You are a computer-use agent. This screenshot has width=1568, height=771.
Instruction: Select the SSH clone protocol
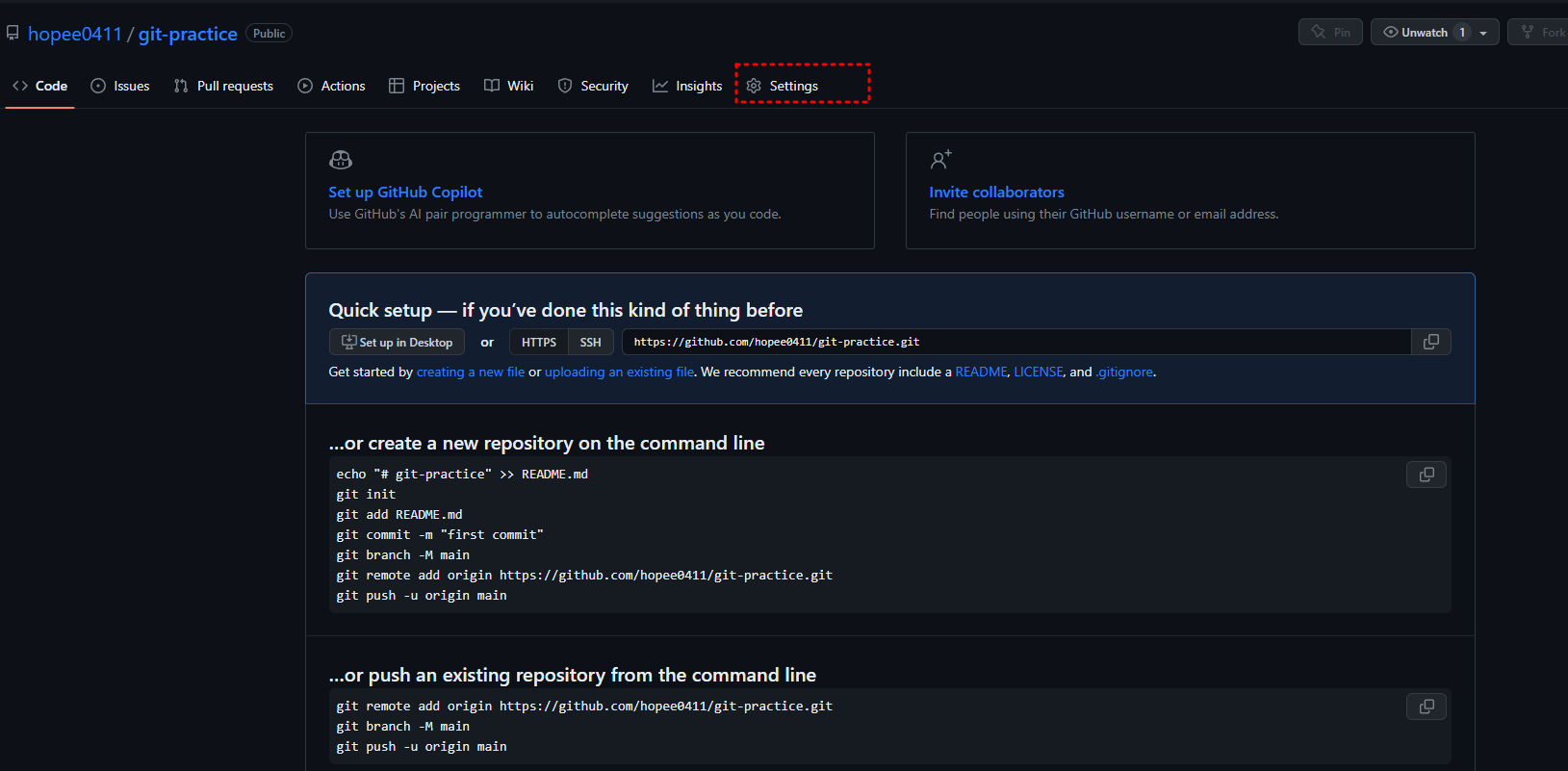591,342
